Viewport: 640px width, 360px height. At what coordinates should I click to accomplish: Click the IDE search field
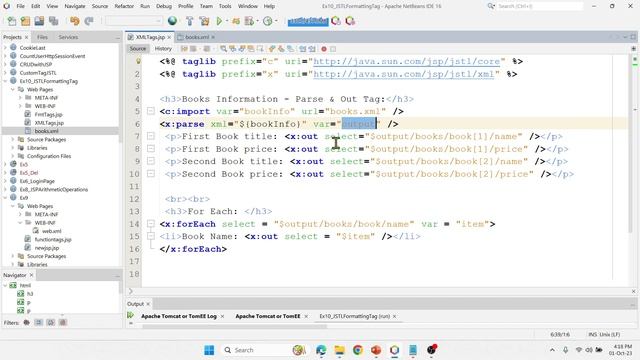(539, 6)
